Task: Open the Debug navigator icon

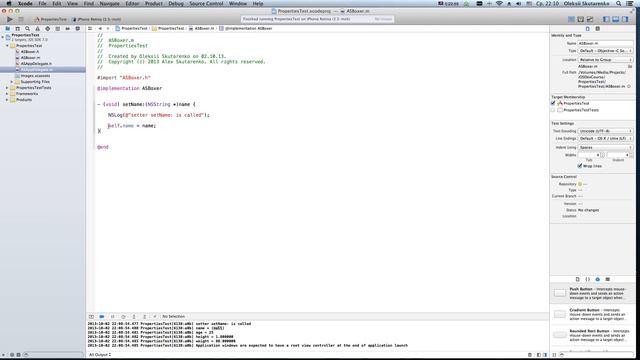Action: [x=58, y=29]
